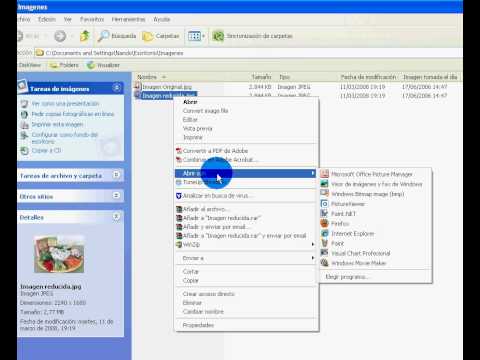
Task: Click the Up folder toolbar icon
Action: [x=85, y=36]
